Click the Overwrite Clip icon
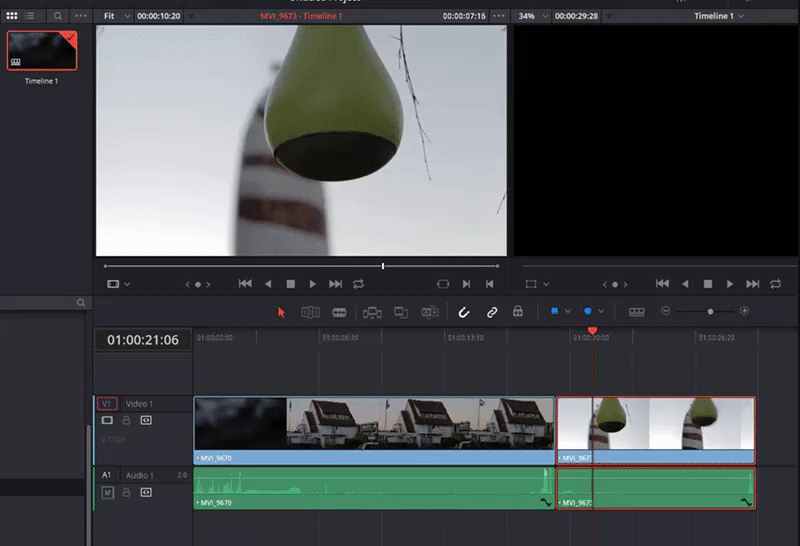This screenshot has width=800, height=546. click(401, 312)
